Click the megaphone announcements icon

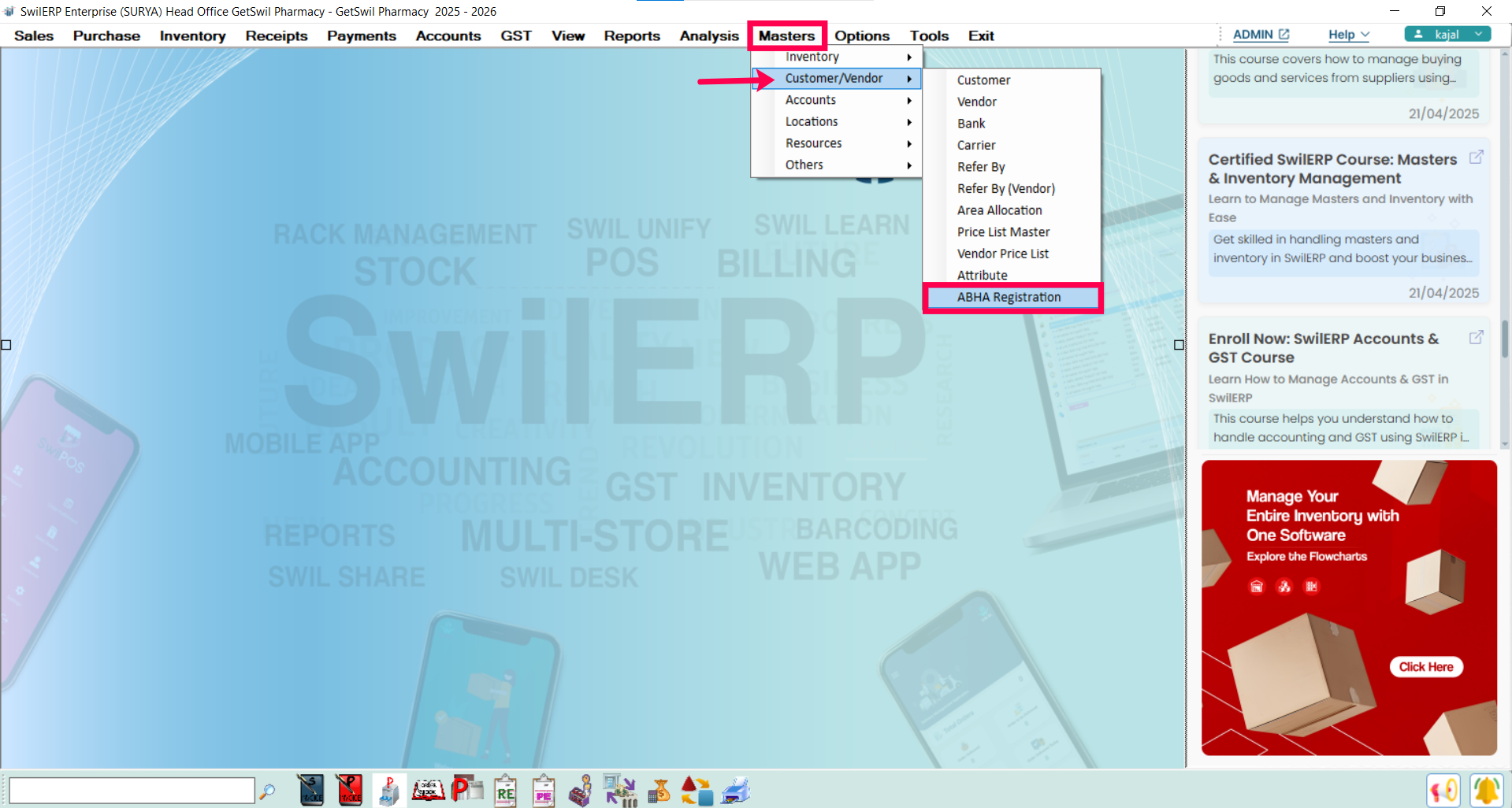[x=1443, y=791]
